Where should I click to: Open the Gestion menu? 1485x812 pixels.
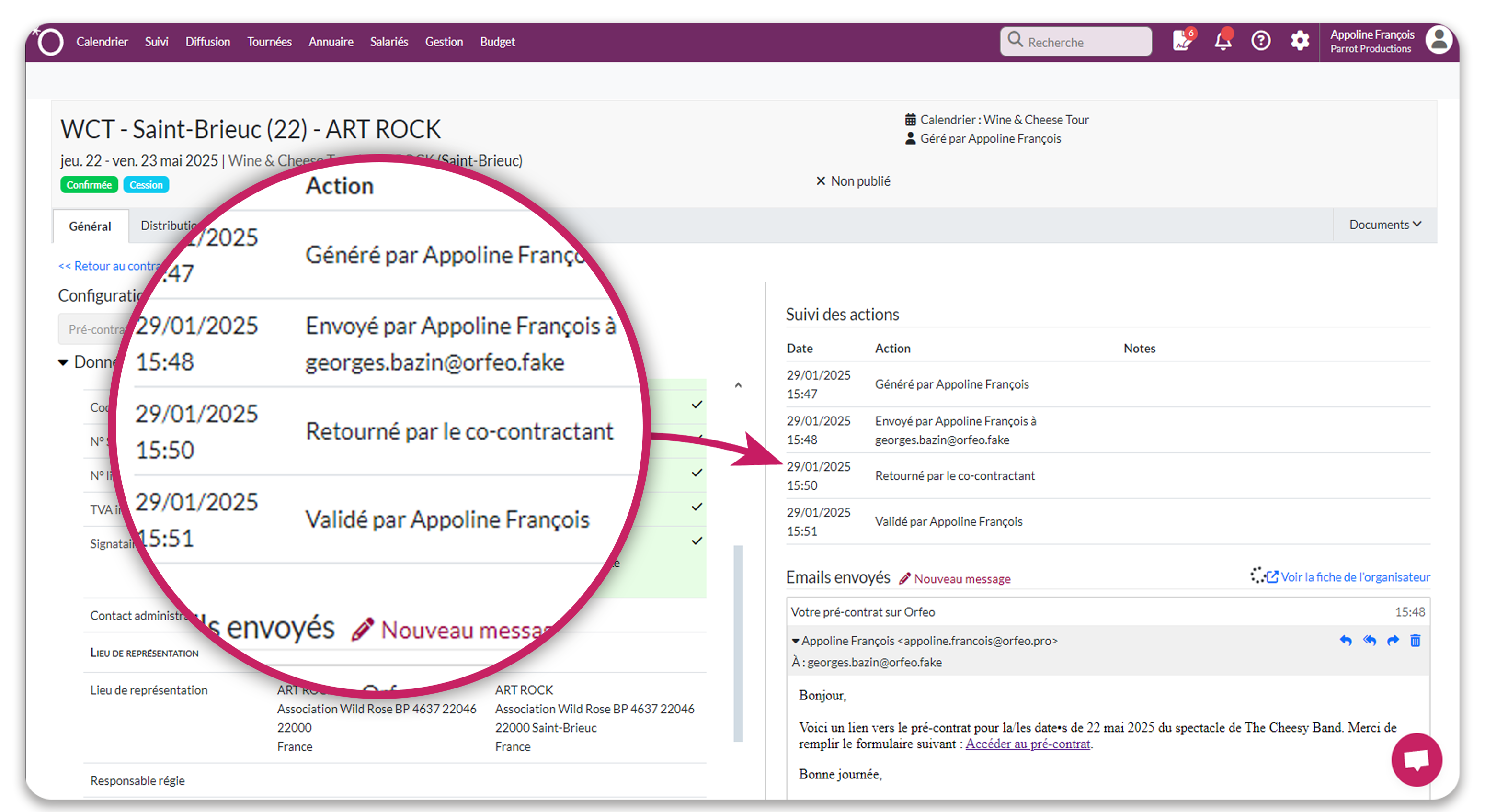point(444,42)
